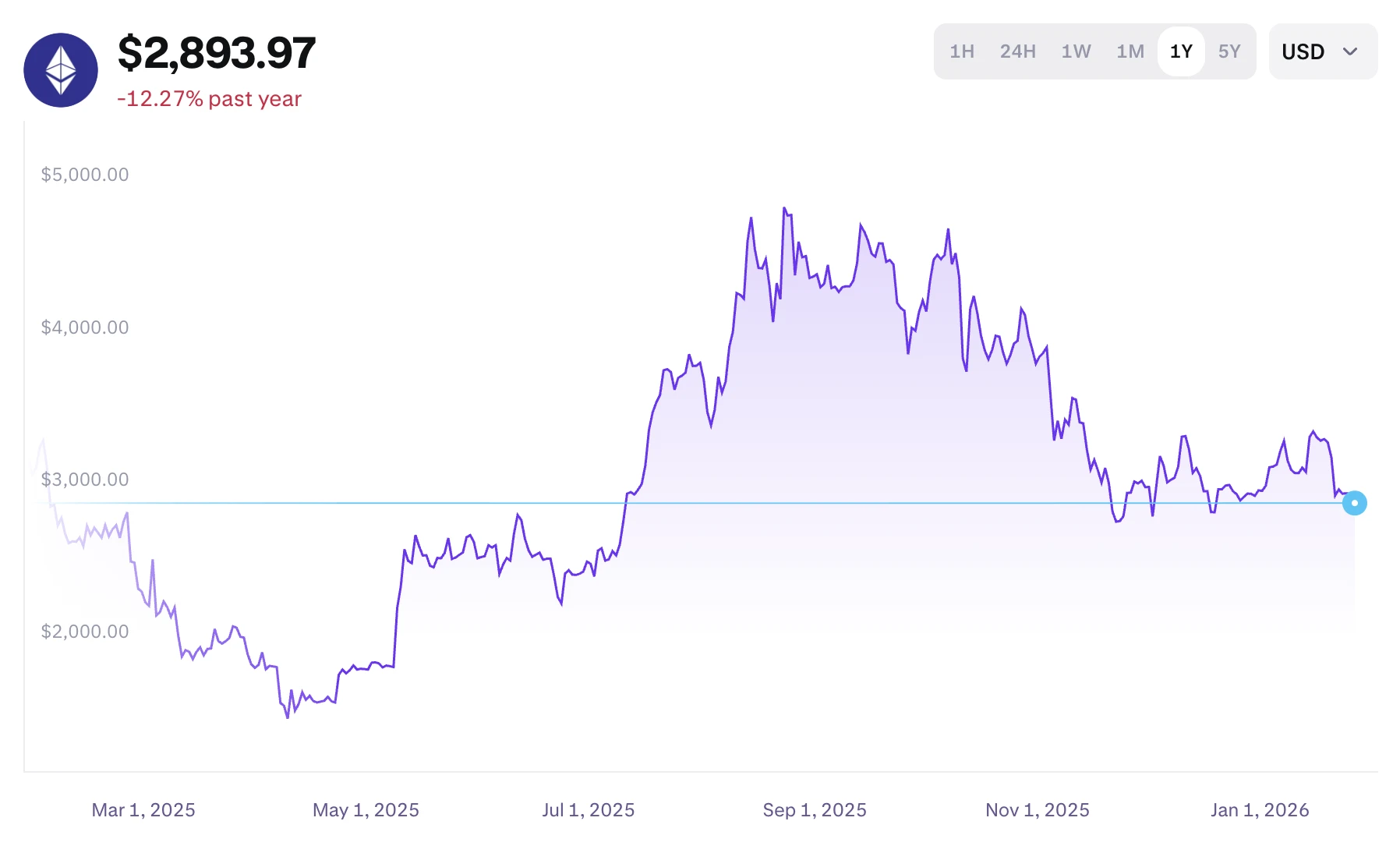
Task: Select the 1H time range
Action: (962, 51)
